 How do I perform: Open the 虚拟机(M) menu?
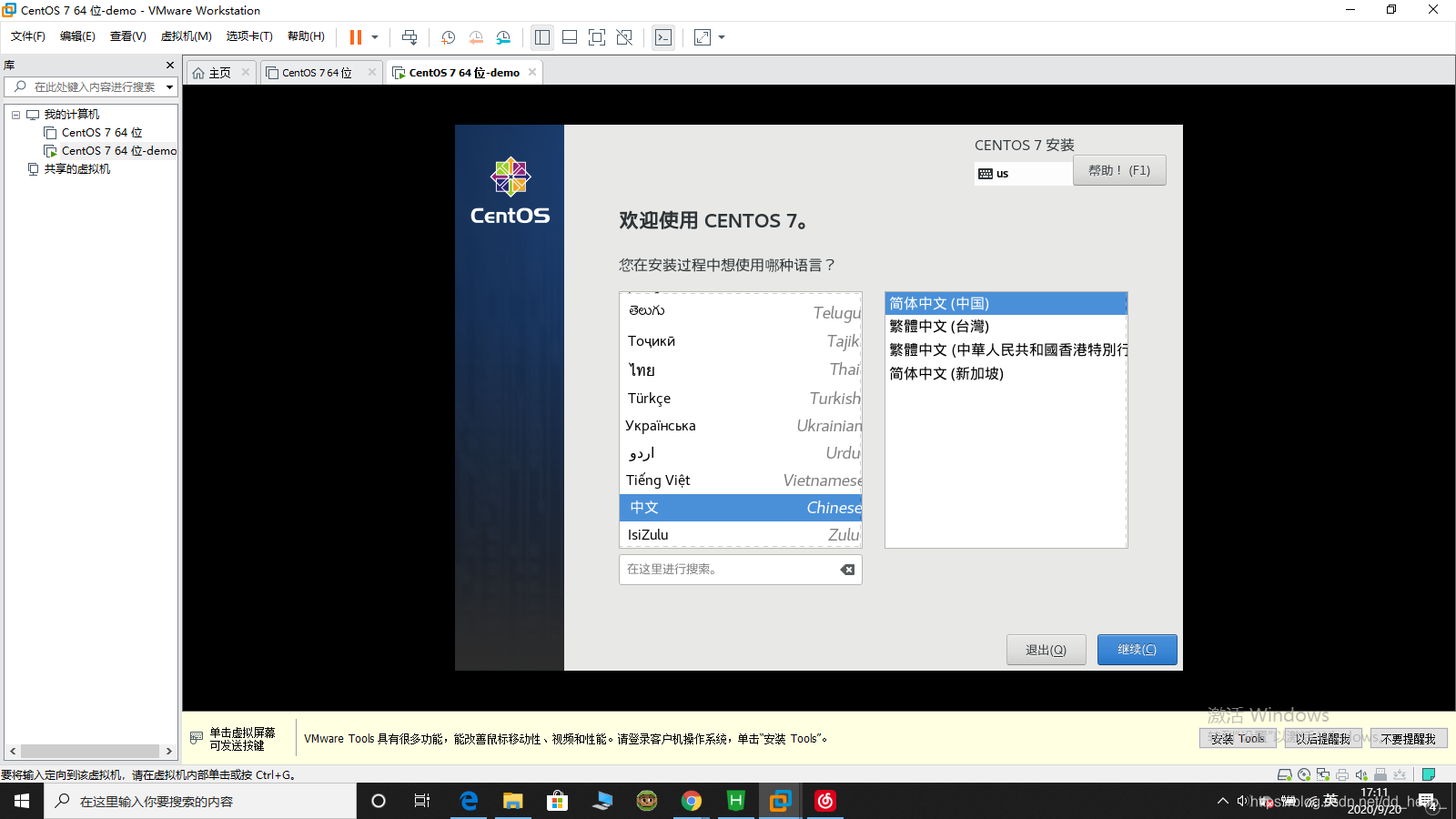pyautogui.click(x=186, y=36)
